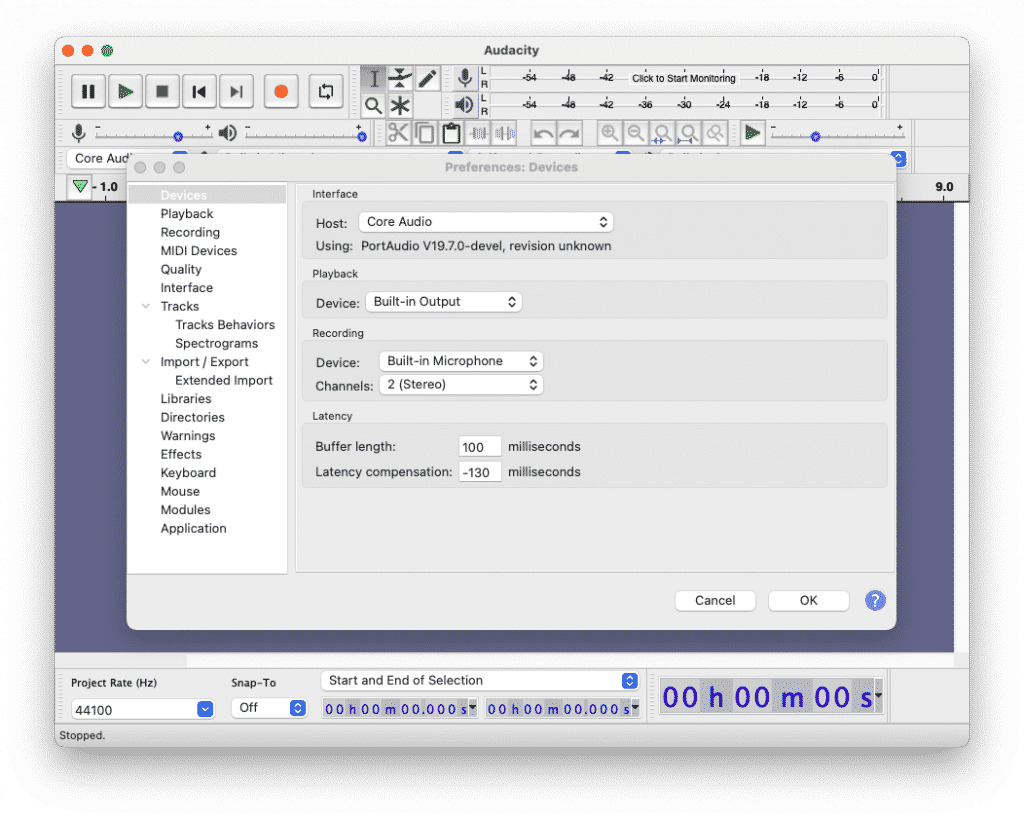This screenshot has width=1024, height=819.
Task: Click the playback speed slider knob
Action: click(x=815, y=136)
